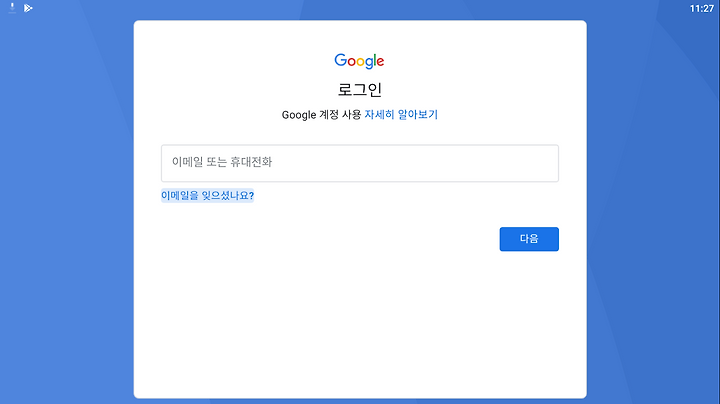Image resolution: width=720 pixels, height=404 pixels.
Task: Open the '이메일을 잊으셨나요?' link
Action: point(207,196)
